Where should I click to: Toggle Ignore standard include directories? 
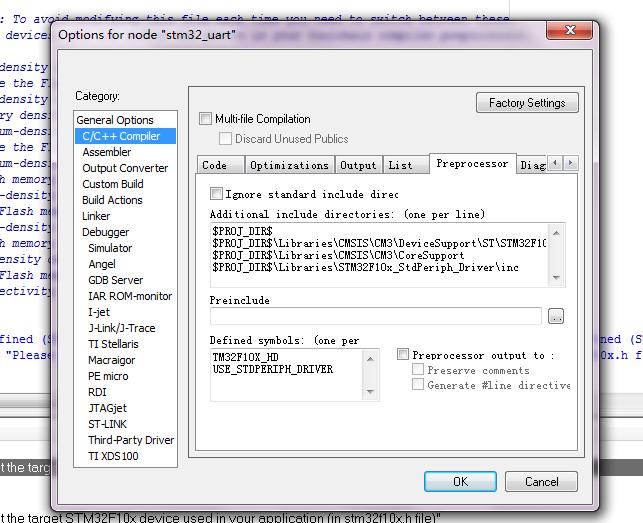(x=216, y=194)
